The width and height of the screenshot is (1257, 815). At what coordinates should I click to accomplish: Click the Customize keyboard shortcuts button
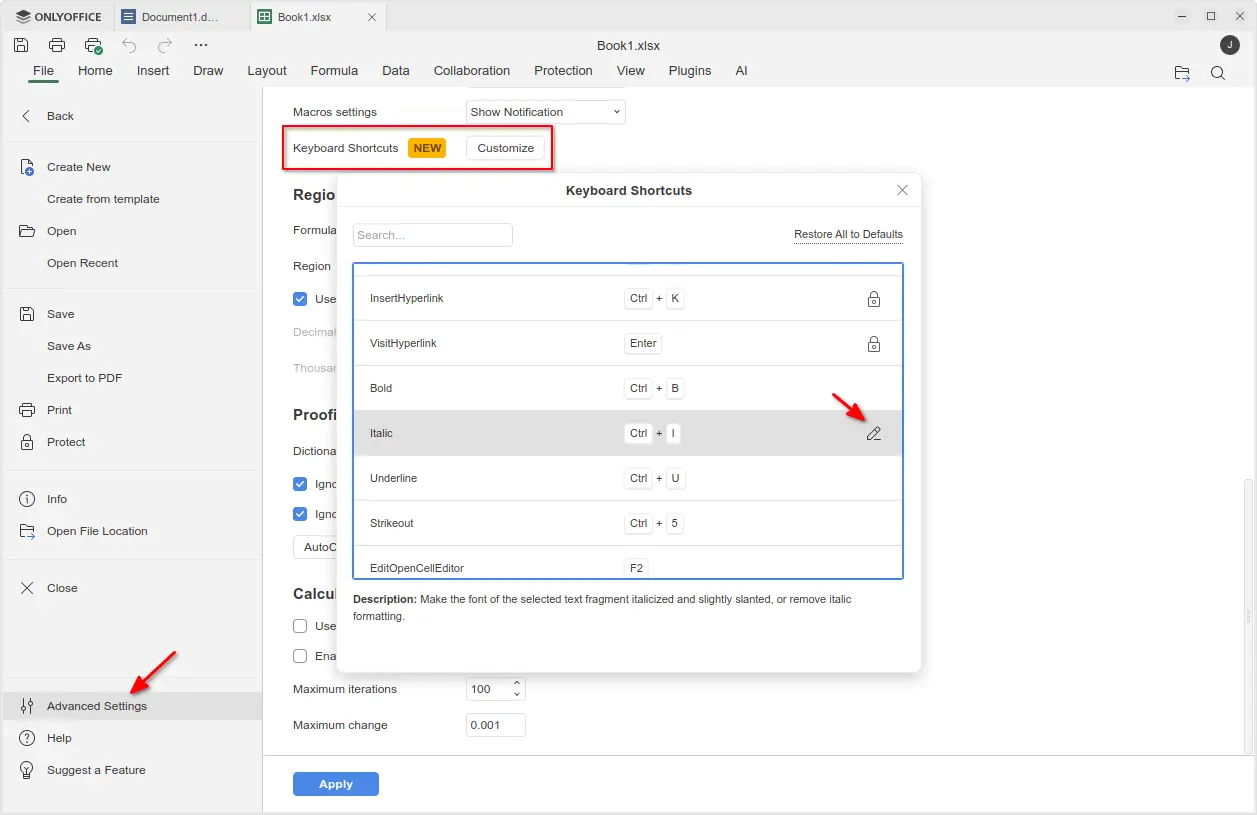point(505,148)
